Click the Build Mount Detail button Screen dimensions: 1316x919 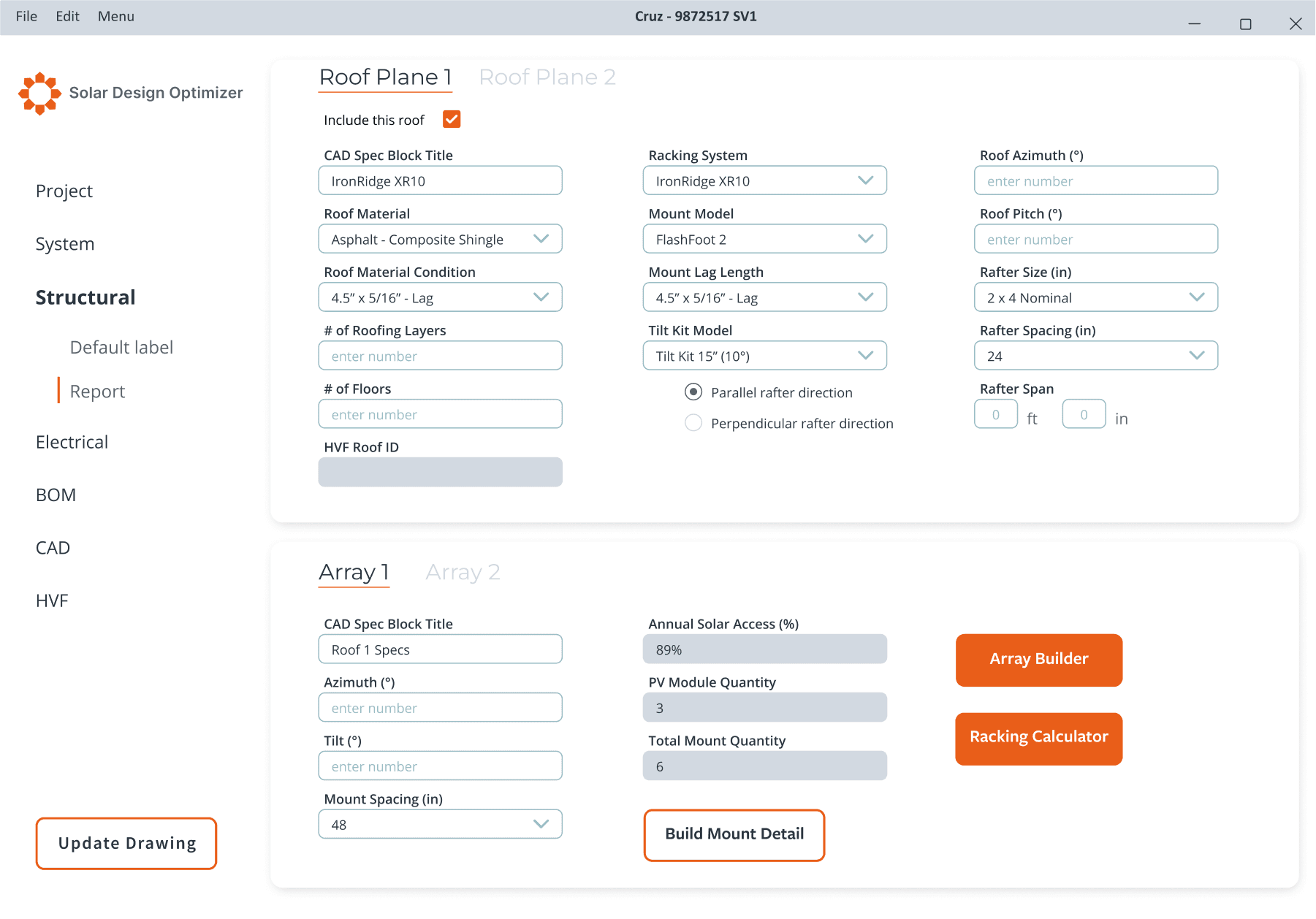734,835
